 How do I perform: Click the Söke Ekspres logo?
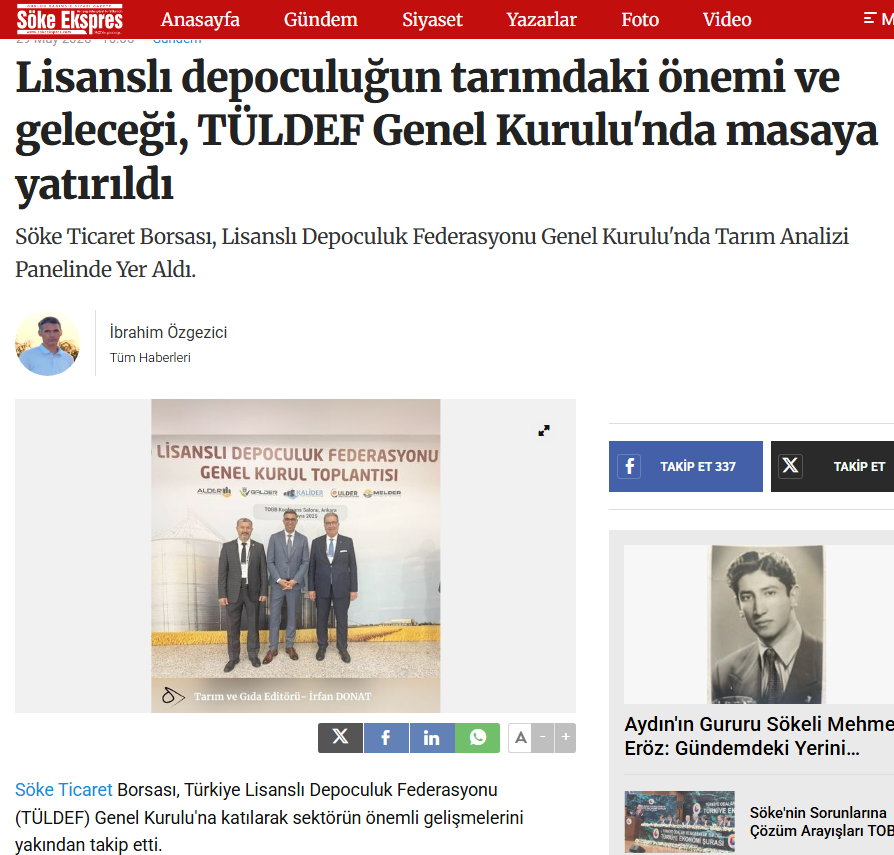pos(70,19)
